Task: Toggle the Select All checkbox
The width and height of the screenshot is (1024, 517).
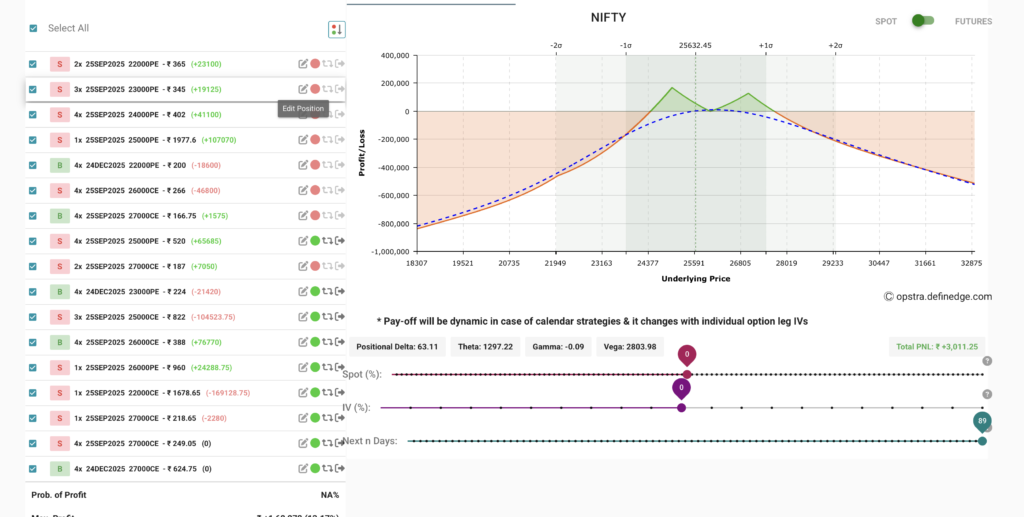Action: coord(34,29)
